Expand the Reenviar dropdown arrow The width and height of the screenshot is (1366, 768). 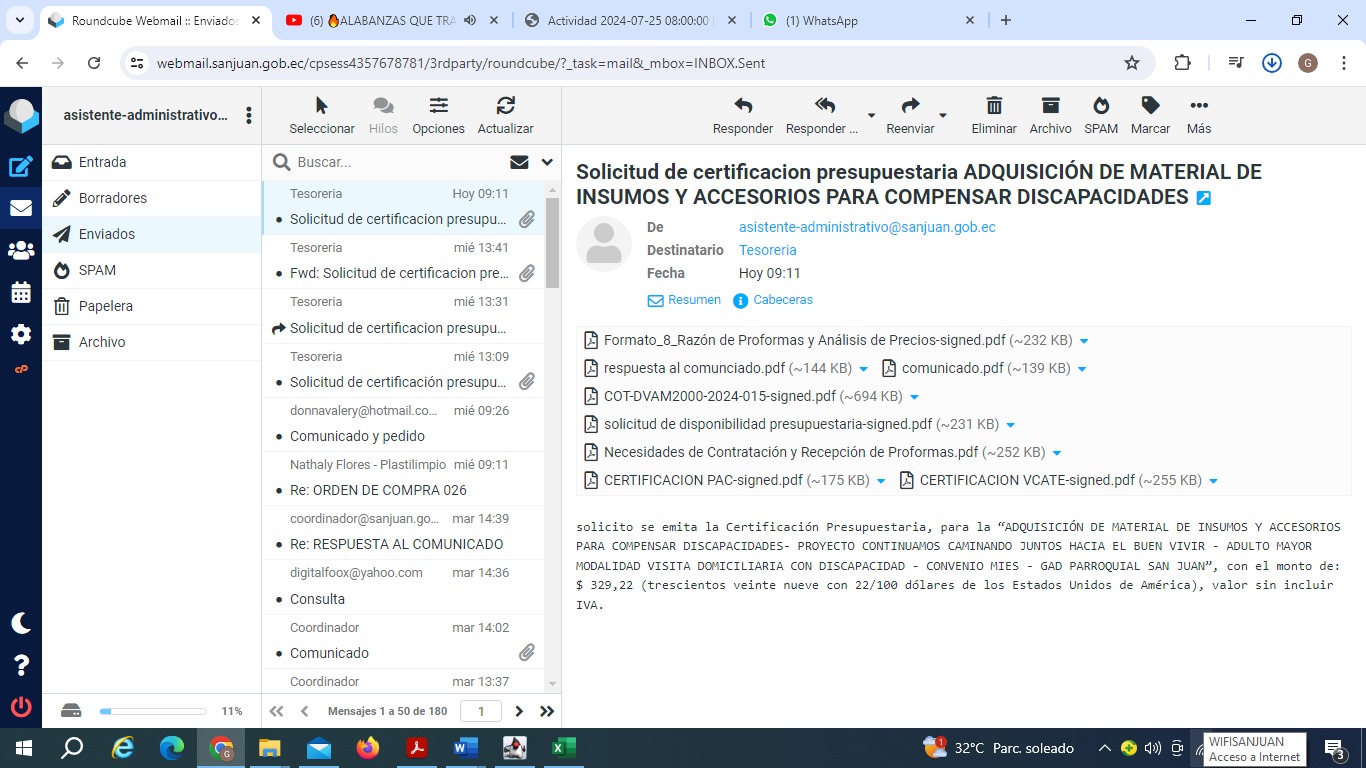click(942, 115)
